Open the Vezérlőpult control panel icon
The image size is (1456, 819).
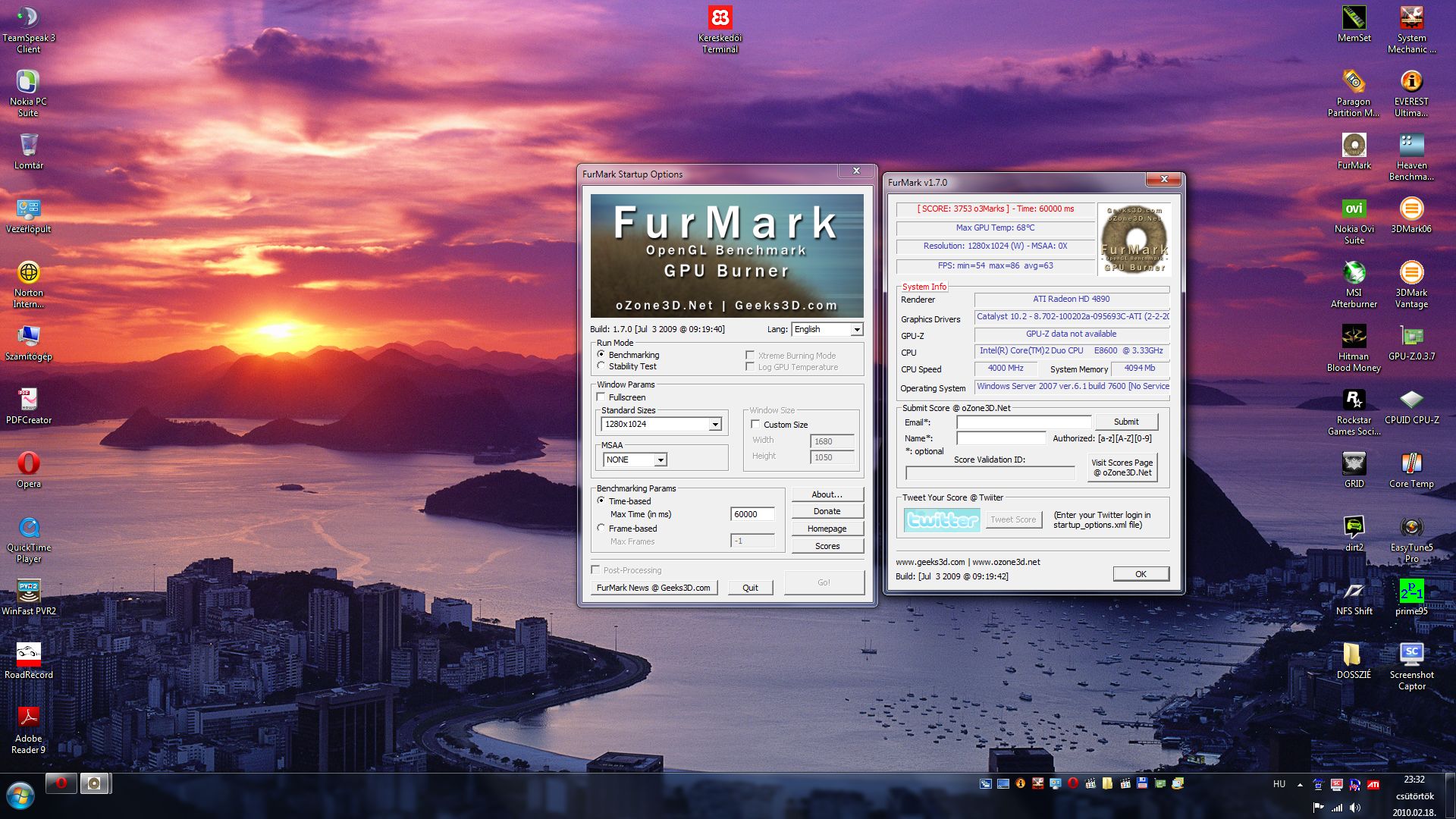(x=28, y=215)
